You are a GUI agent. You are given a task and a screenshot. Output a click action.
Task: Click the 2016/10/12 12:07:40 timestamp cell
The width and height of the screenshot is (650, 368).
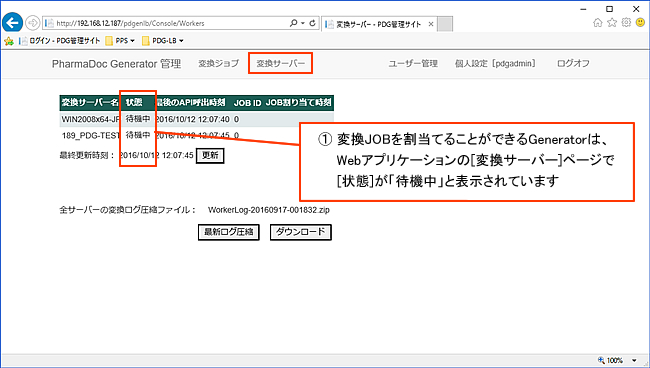coord(193,119)
